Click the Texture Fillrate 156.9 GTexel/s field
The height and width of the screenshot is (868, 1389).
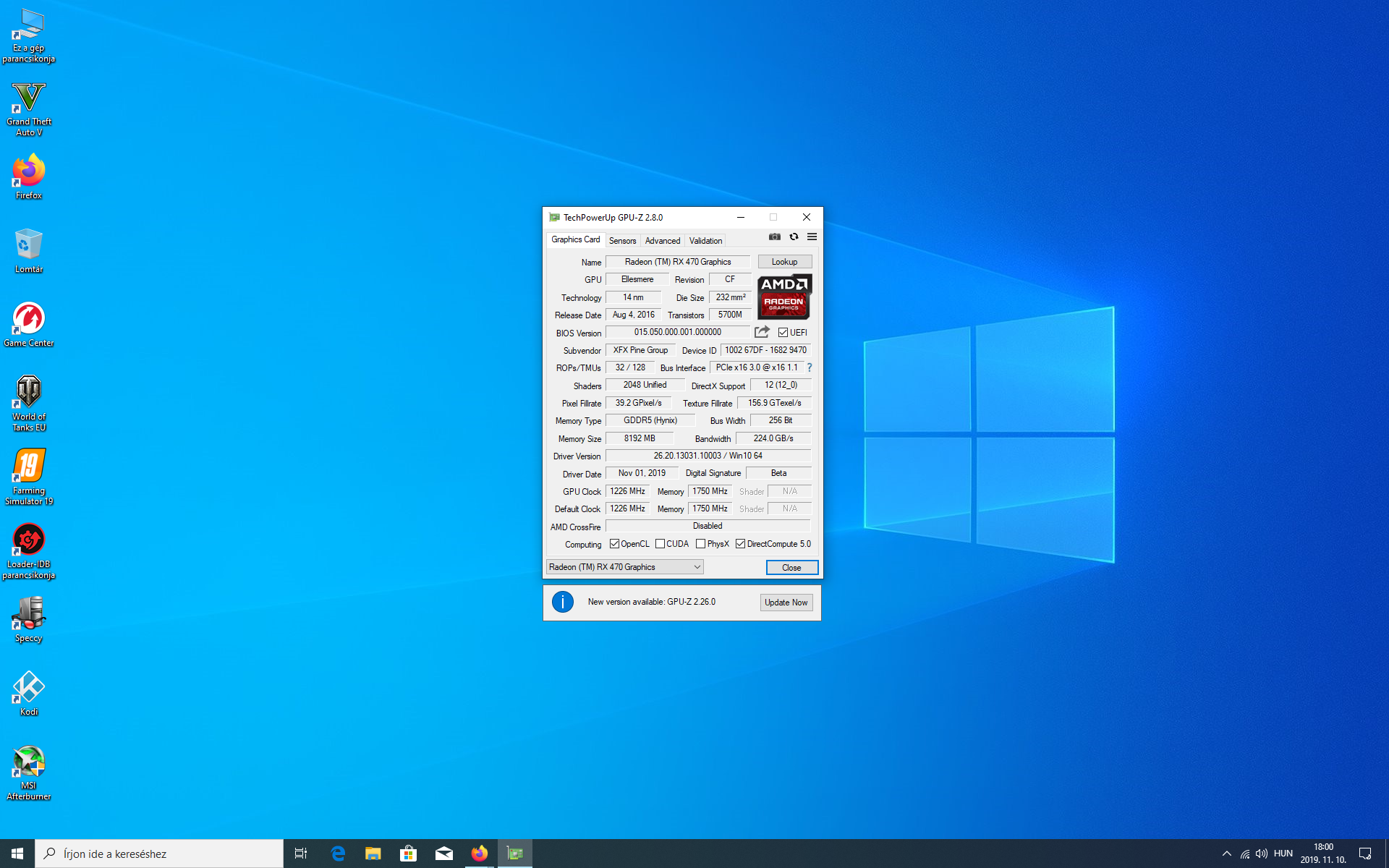click(x=774, y=403)
